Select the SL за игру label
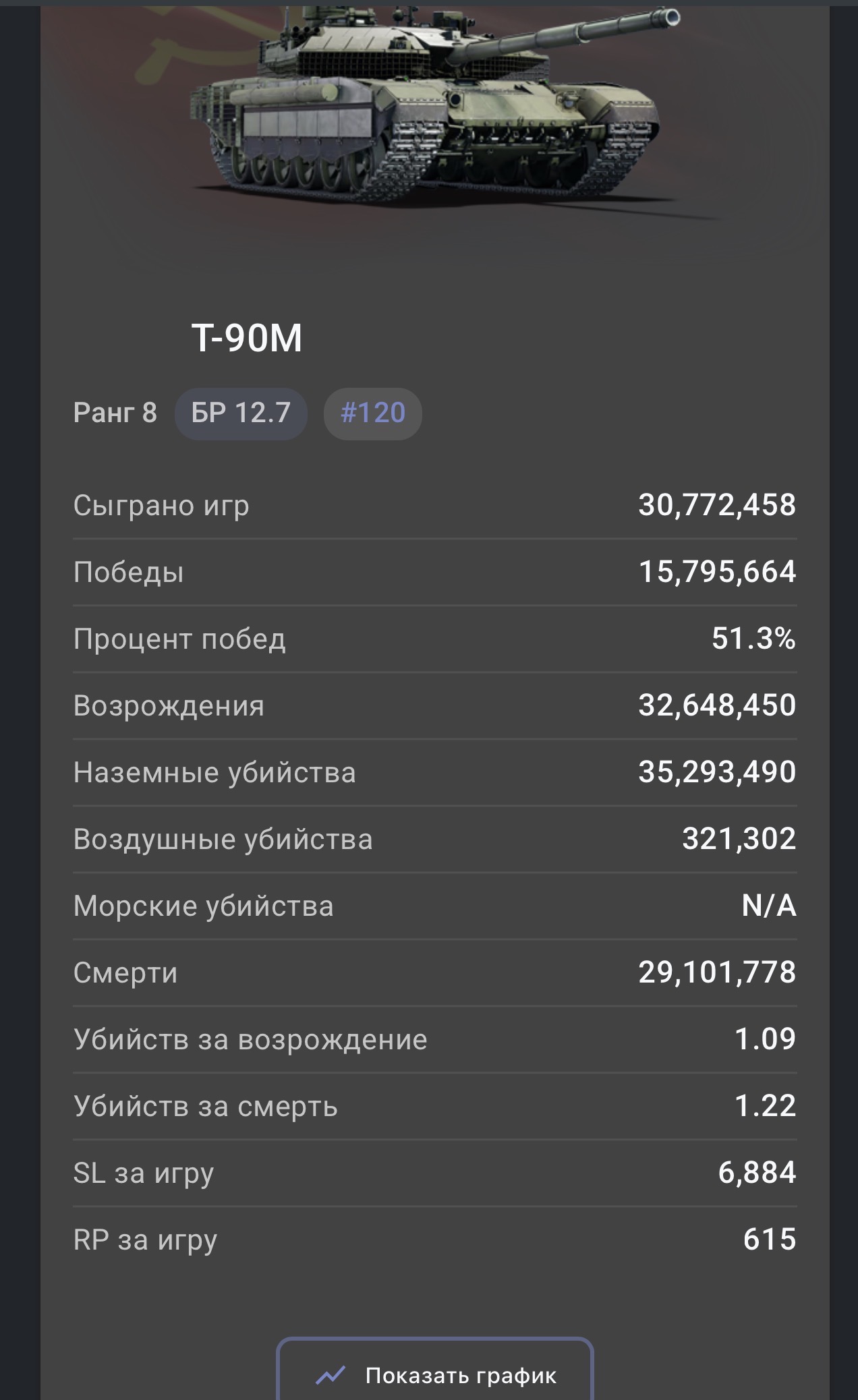Image resolution: width=858 pixels, height=1400 pixels. click(144, 1173)
